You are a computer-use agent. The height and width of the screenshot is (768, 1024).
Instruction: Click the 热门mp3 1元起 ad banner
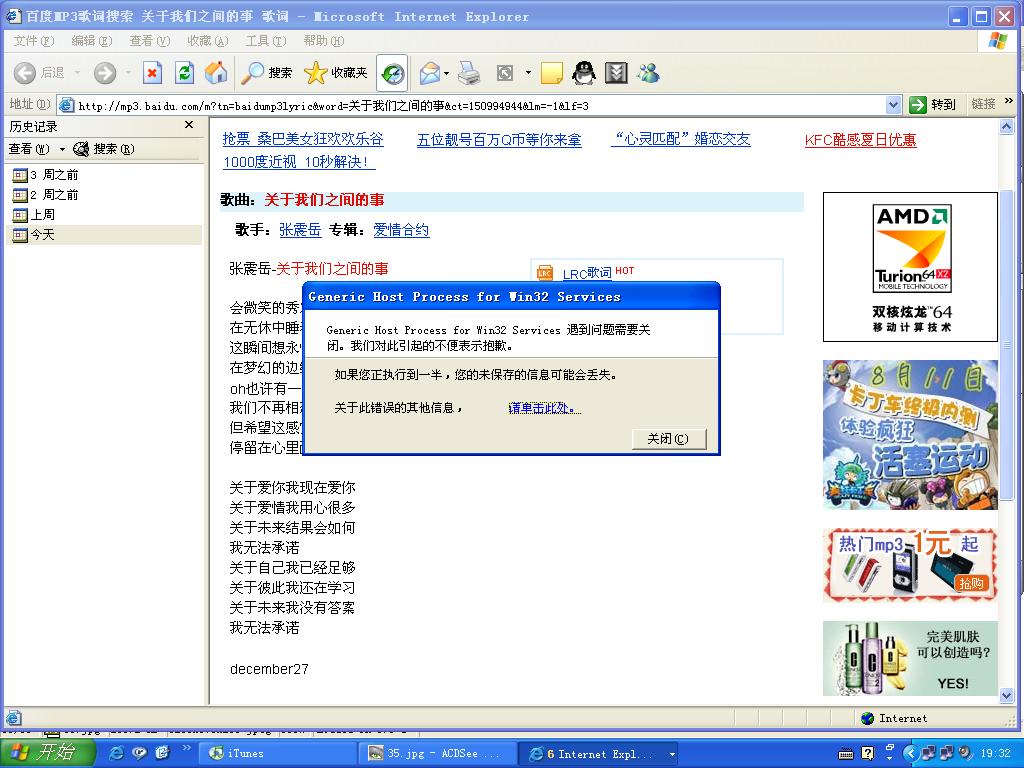[910, 566]
